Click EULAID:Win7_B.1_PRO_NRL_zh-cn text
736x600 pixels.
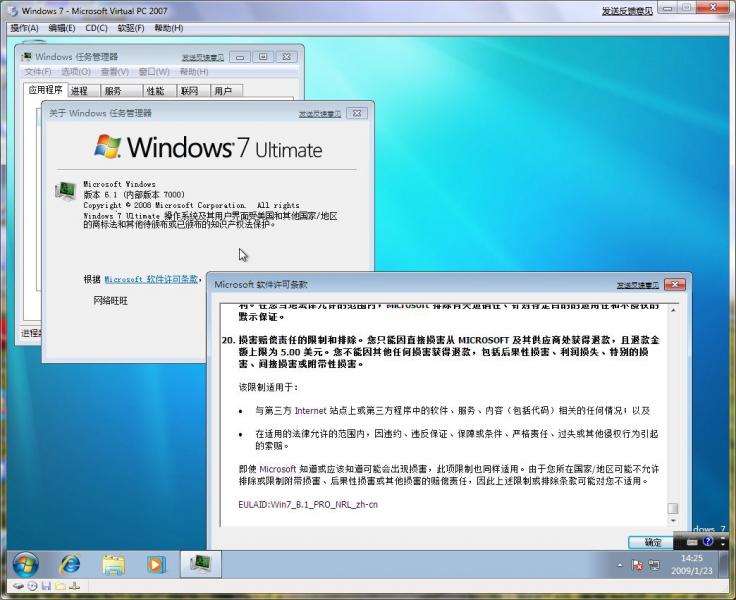pos(308,505)
